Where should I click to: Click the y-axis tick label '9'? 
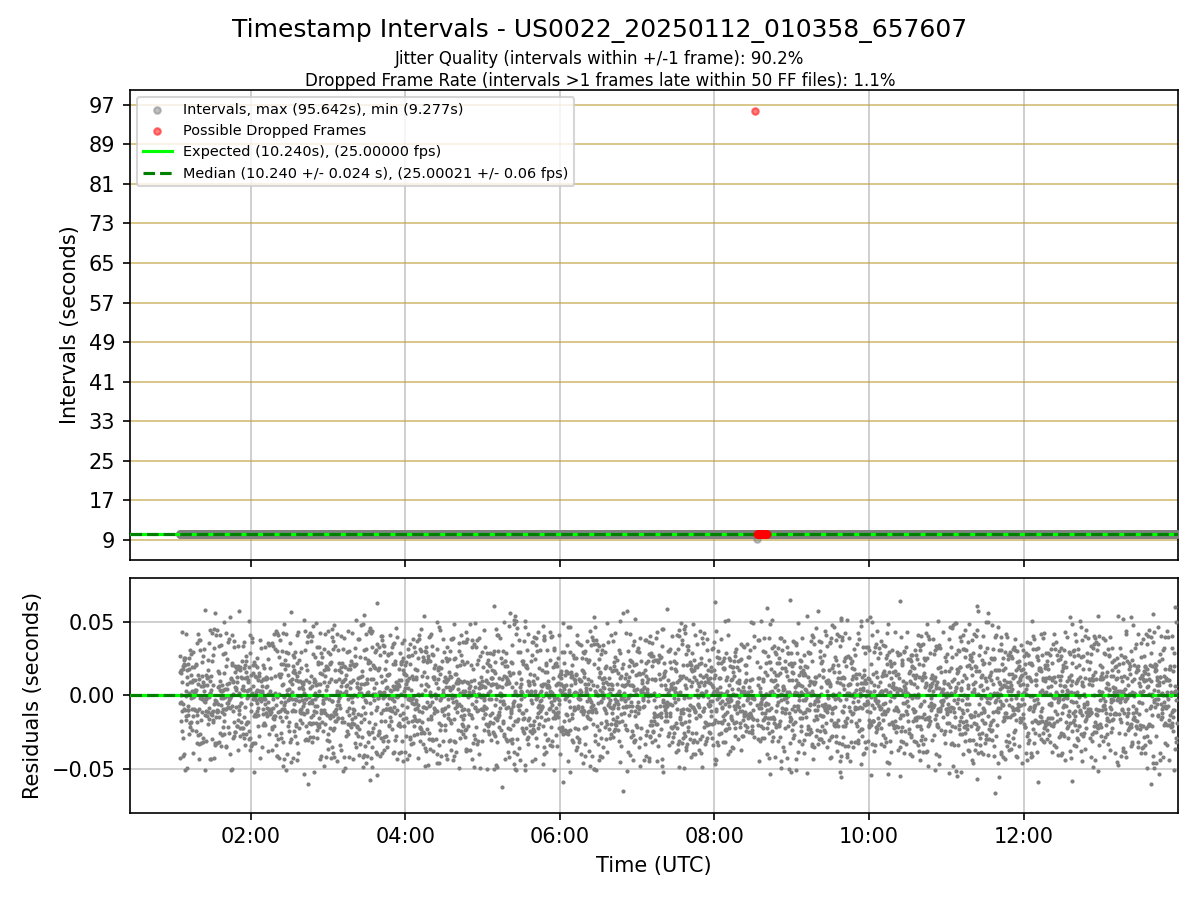pos(108,540)
